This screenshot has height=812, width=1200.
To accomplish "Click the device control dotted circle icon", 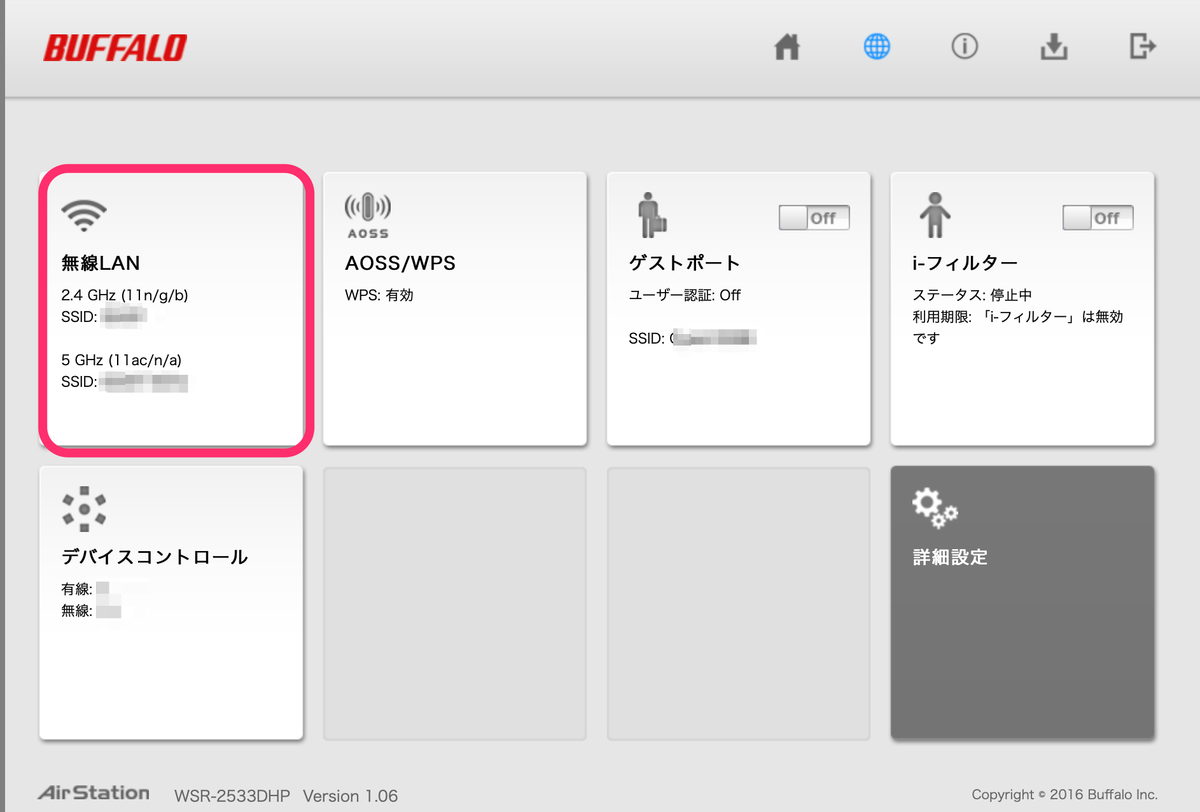I will pyautogui.click(x=84, y=509).
